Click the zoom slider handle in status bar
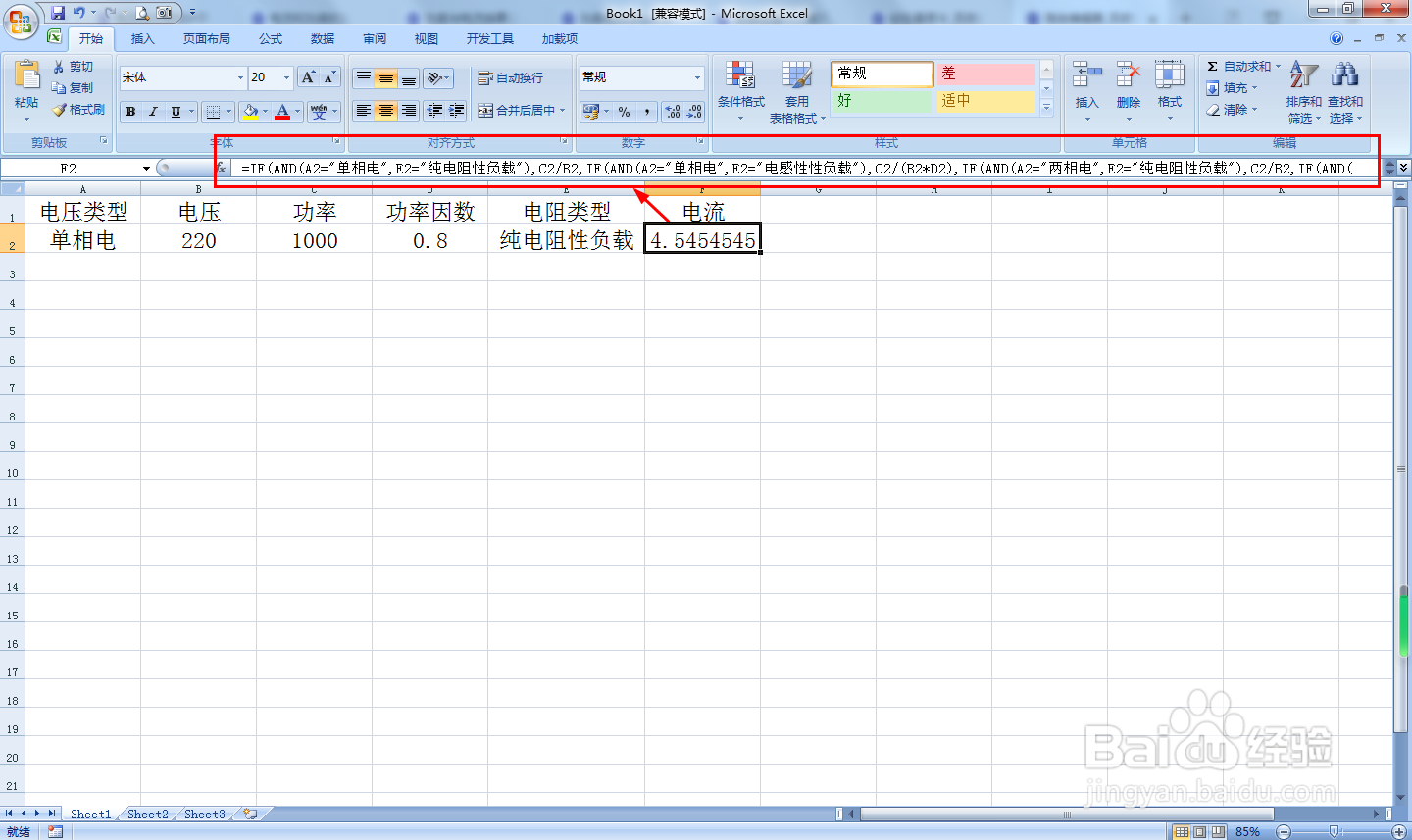The image size is (1412, 840). [1334, 832]
